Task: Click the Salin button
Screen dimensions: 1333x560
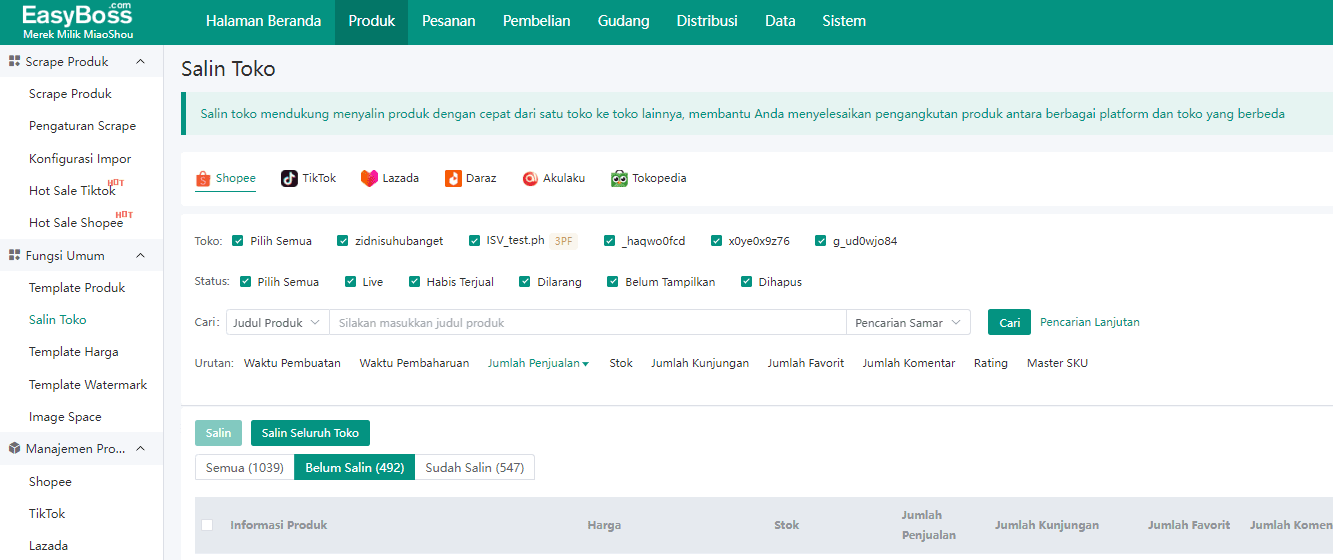Action: tap(218, 433)
